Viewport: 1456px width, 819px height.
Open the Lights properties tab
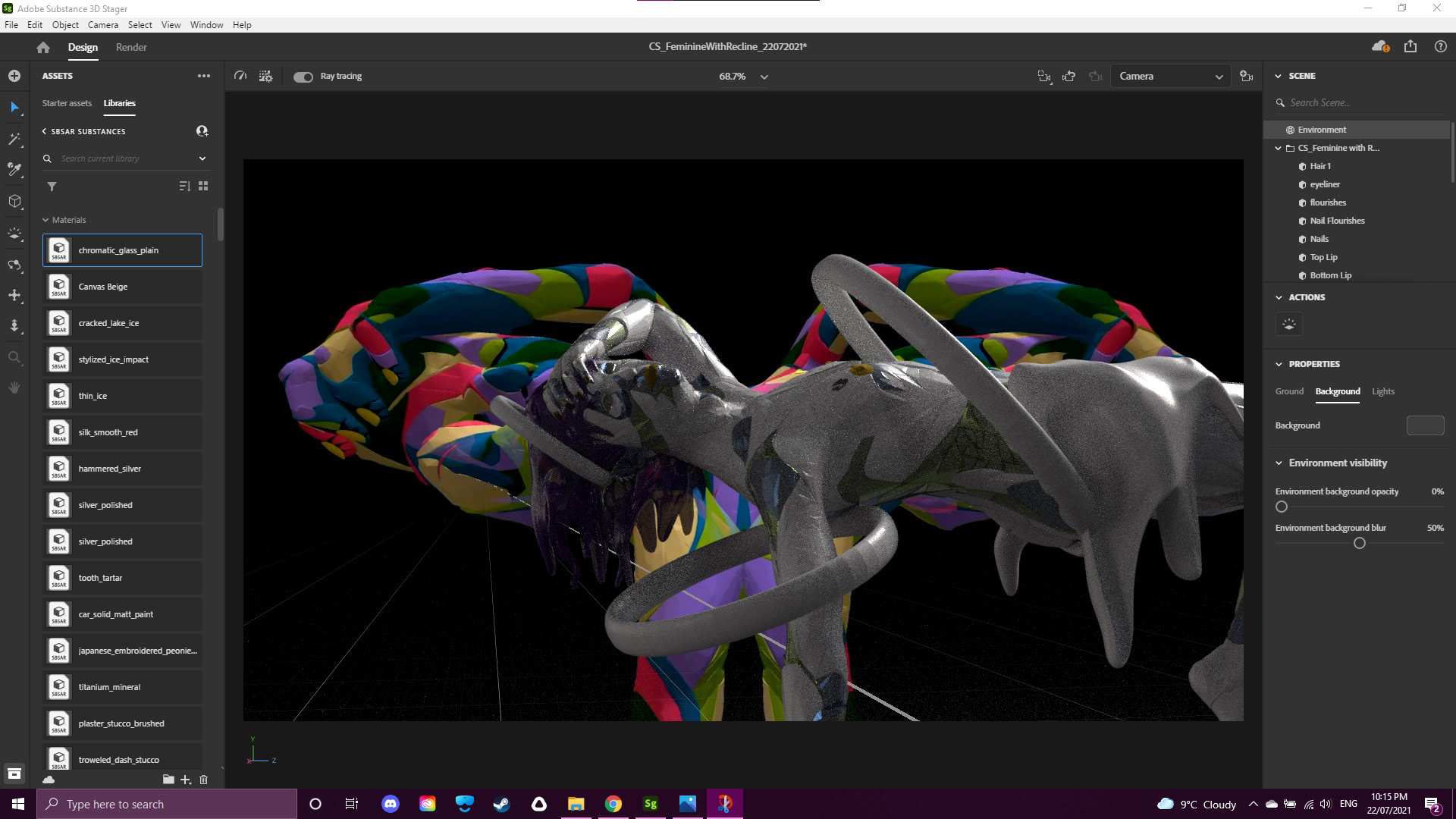[1382, 391]
